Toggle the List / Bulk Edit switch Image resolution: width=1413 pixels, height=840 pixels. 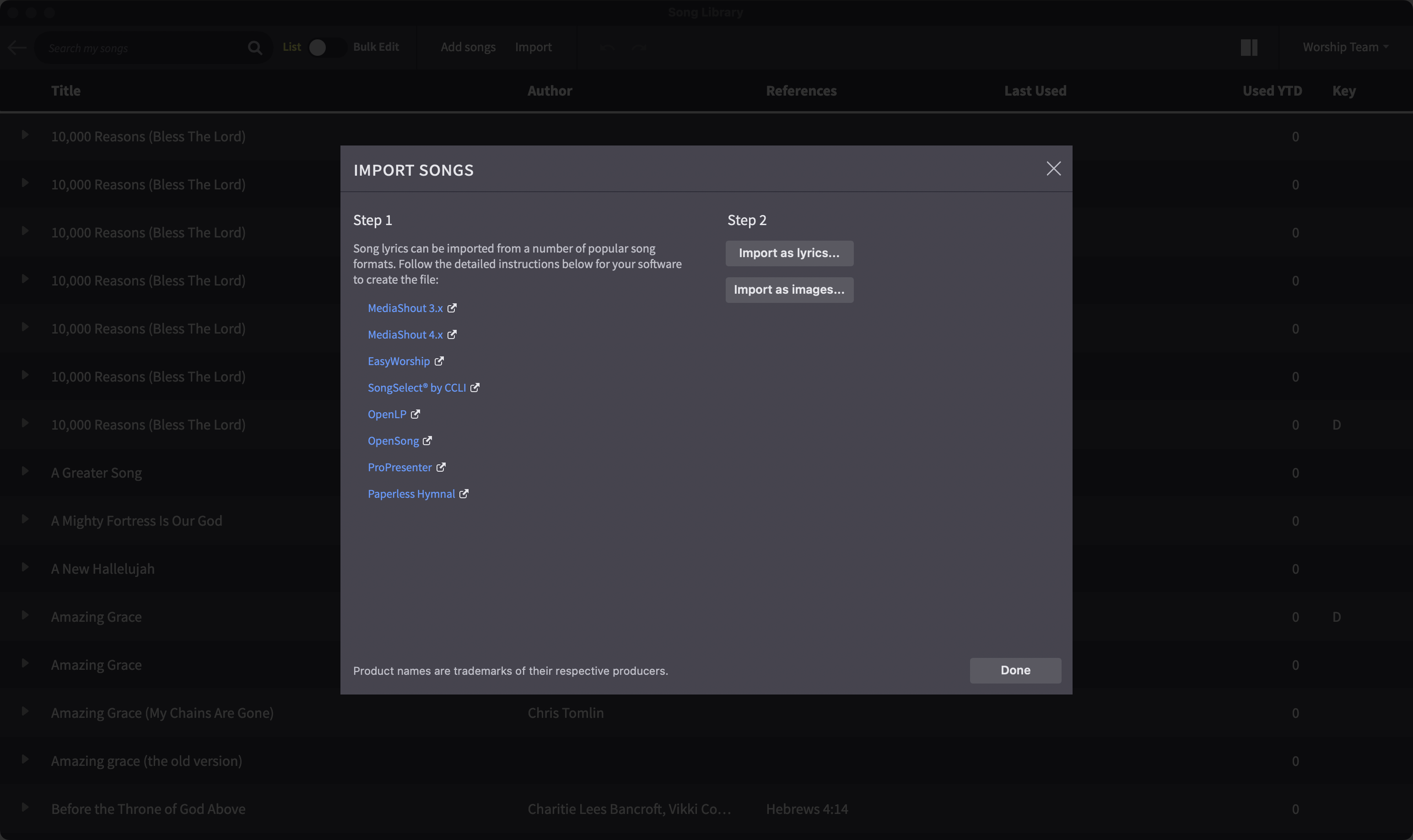tap(327, 48)
